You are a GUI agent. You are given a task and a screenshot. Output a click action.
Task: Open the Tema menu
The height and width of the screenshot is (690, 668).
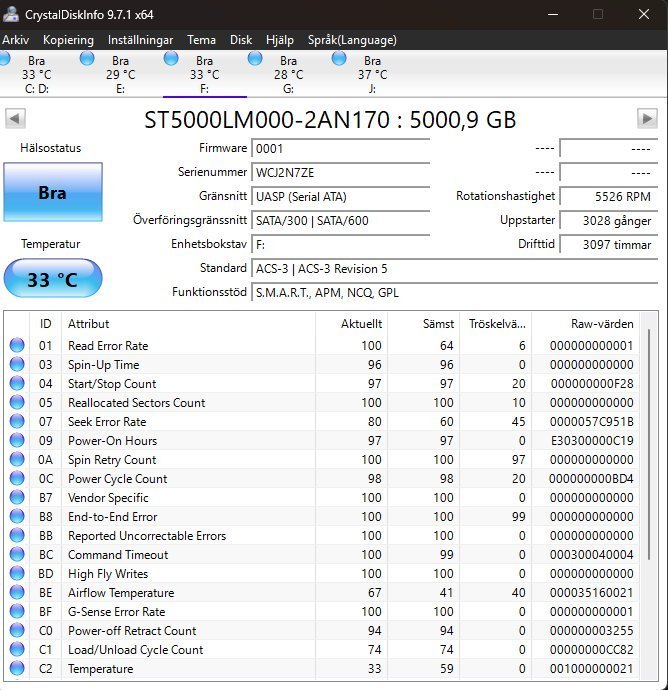tap(201, 40)
